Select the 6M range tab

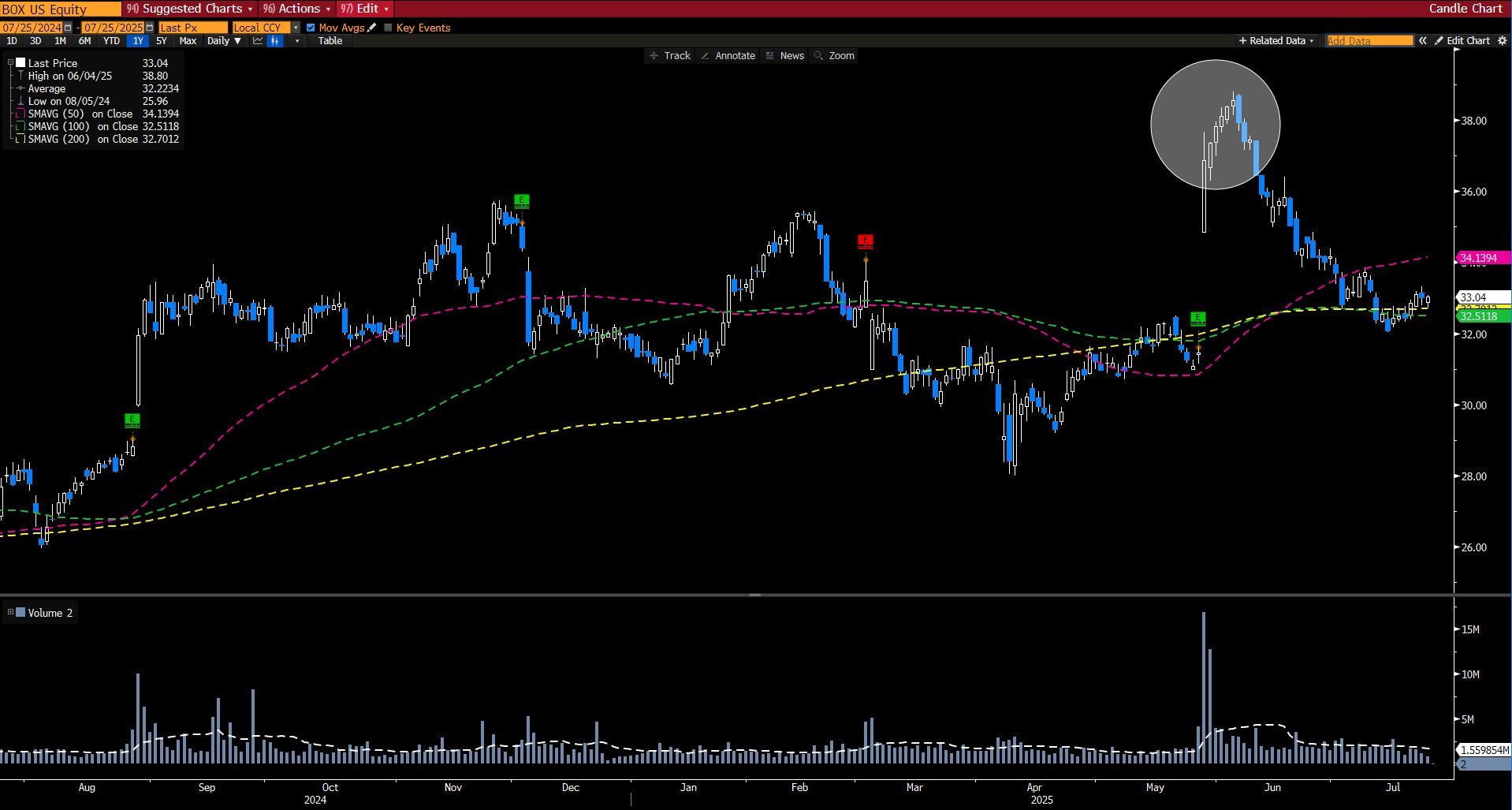(x=84, y=41)
